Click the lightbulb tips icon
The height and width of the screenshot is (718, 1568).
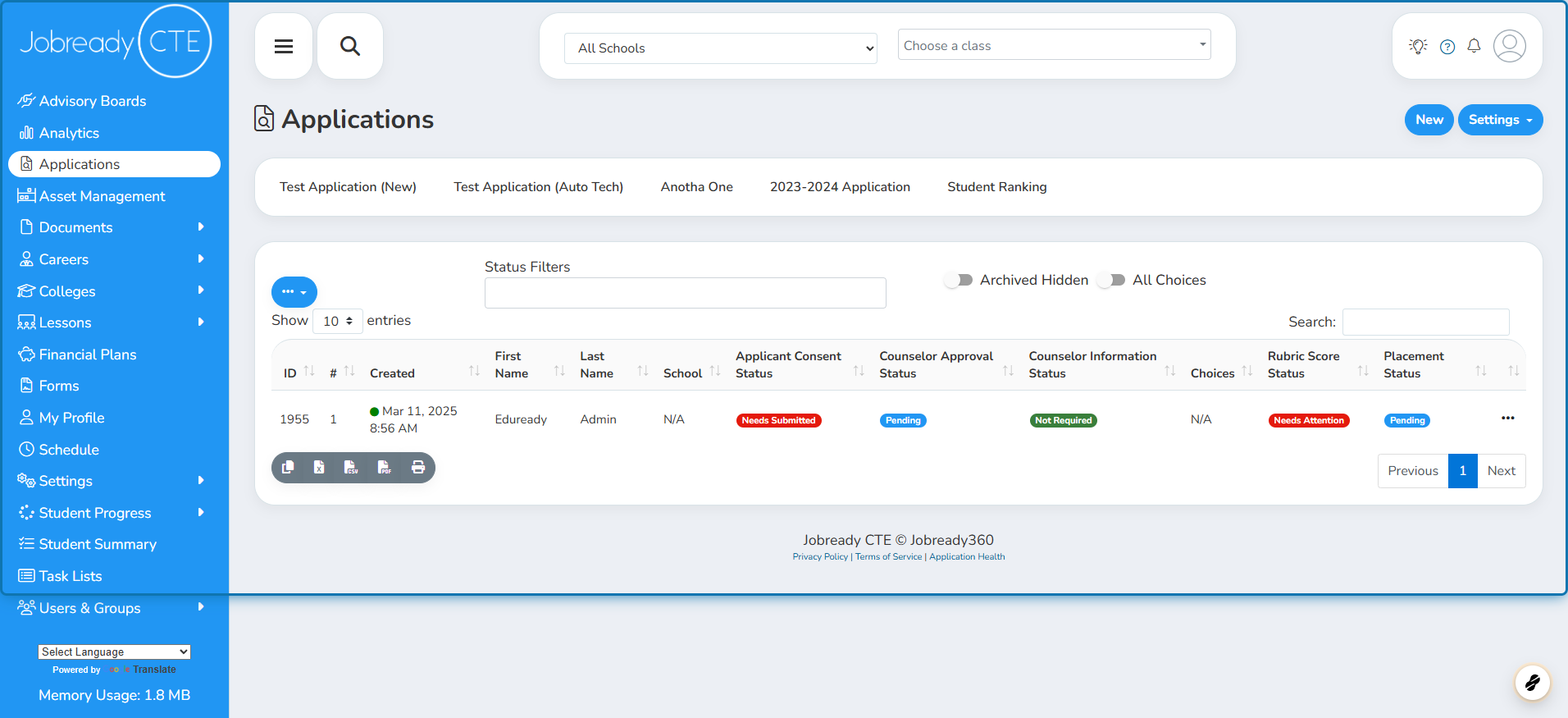pyautogui.click(x=1418, y=47)
